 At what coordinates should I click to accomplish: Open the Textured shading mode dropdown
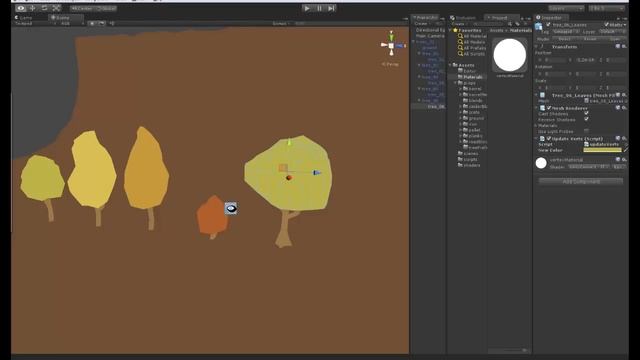point(35,24)
